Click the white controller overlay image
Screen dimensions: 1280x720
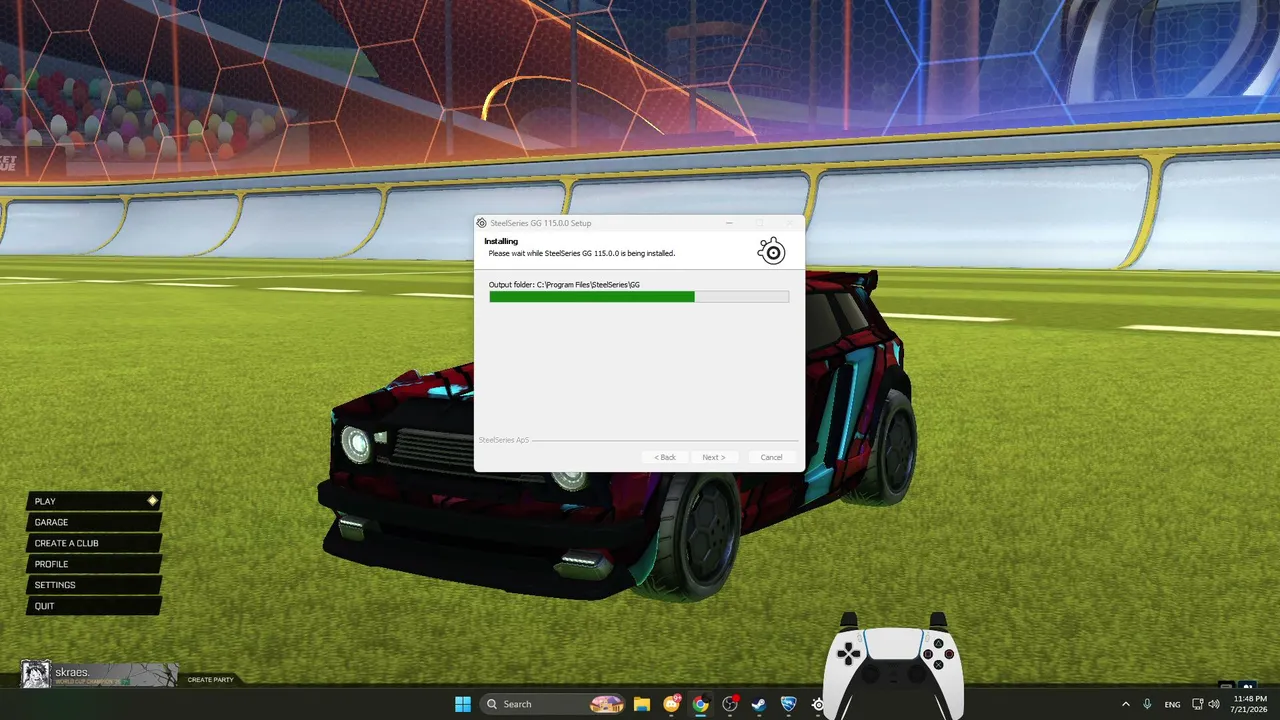(x=894, y=664)
